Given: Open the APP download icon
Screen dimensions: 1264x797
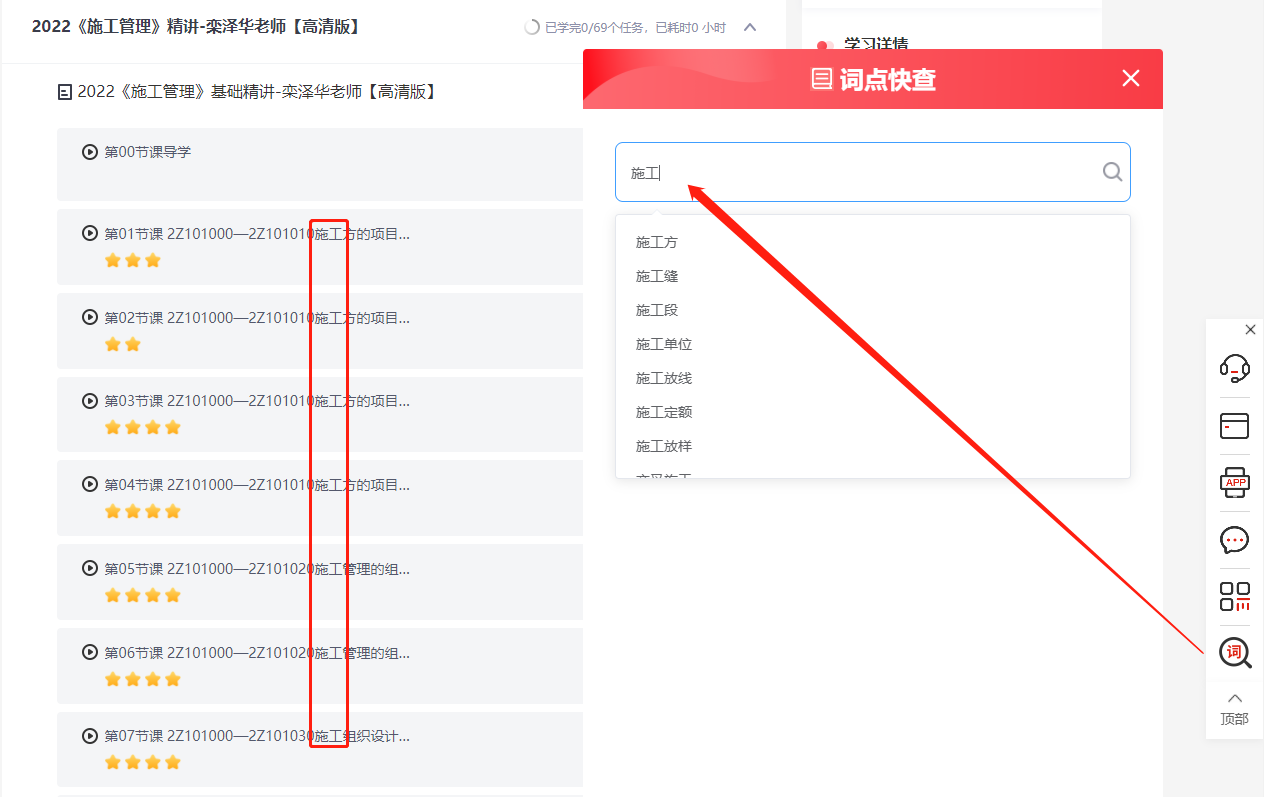Looking at the screenshot, I should point(1235,483).
